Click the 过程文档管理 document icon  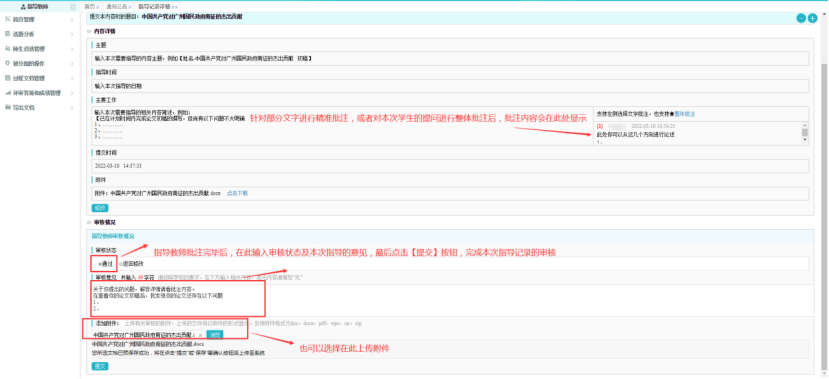[7, 78]
